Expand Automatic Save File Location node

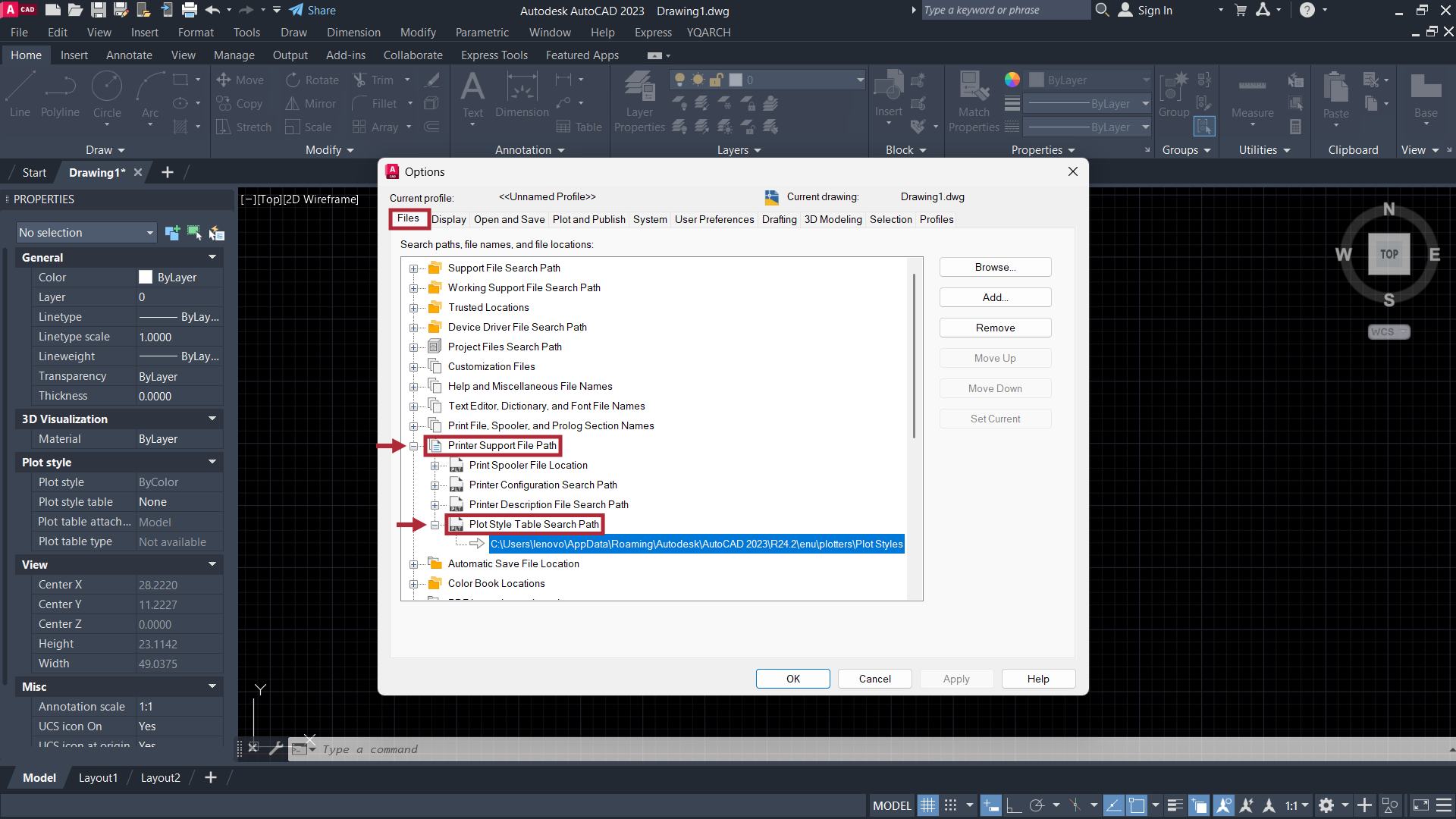point(413,564)
